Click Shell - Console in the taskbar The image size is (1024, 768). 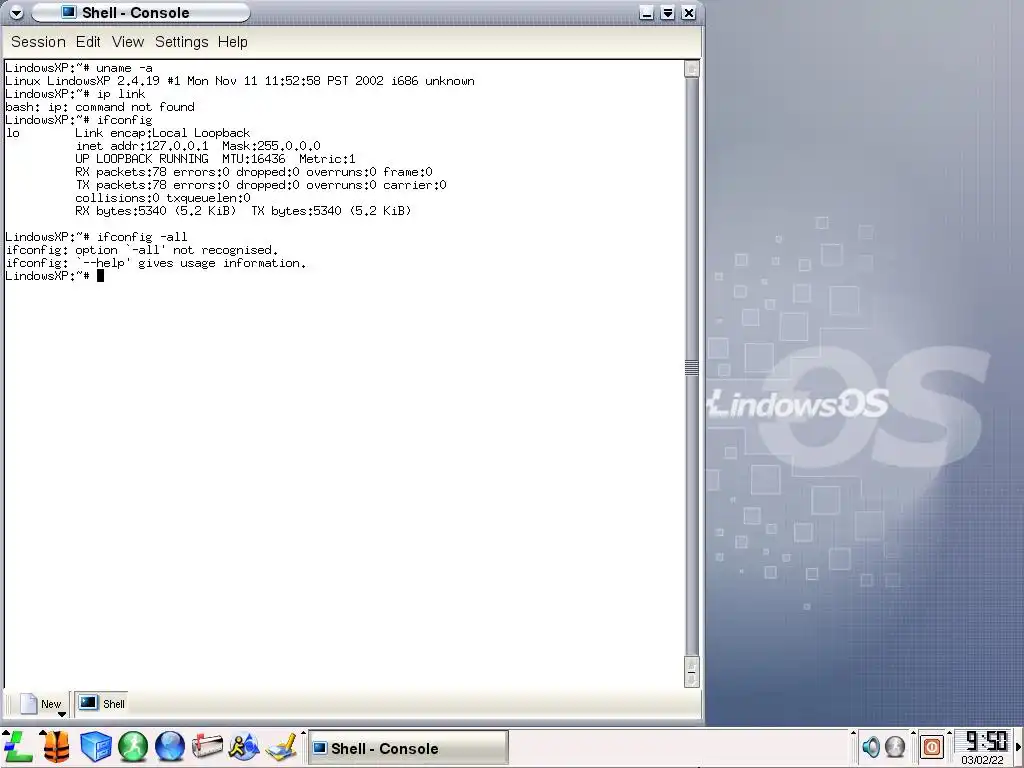click(408, 748)
